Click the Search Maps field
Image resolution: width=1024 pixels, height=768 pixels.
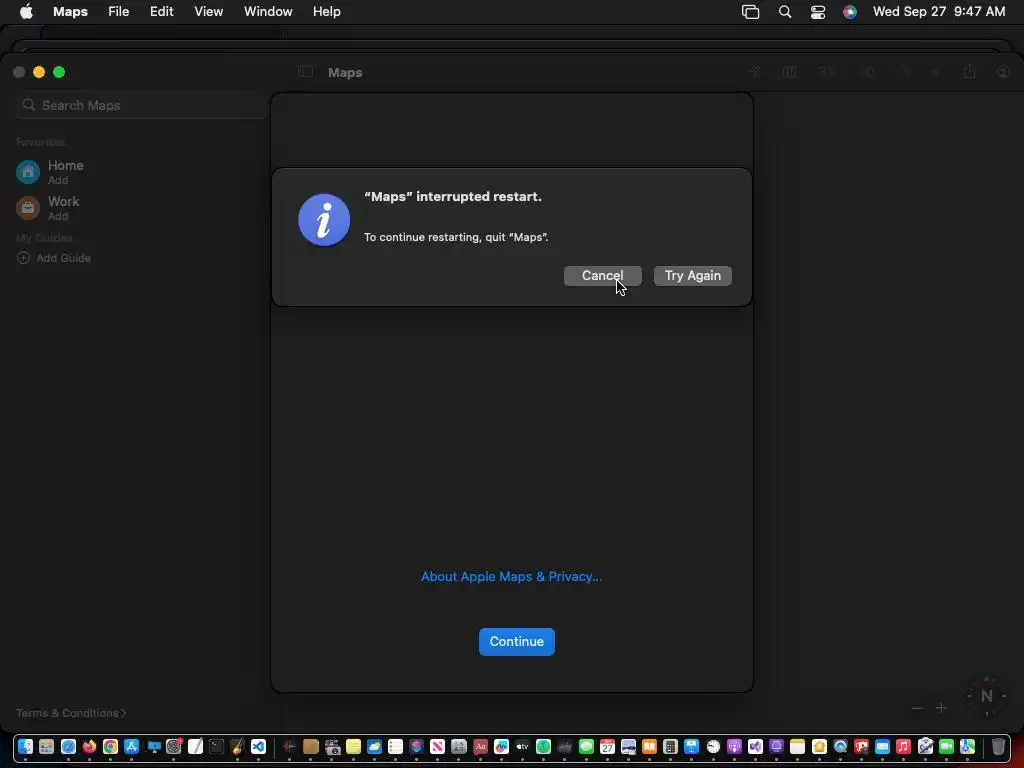pos(142,105)
